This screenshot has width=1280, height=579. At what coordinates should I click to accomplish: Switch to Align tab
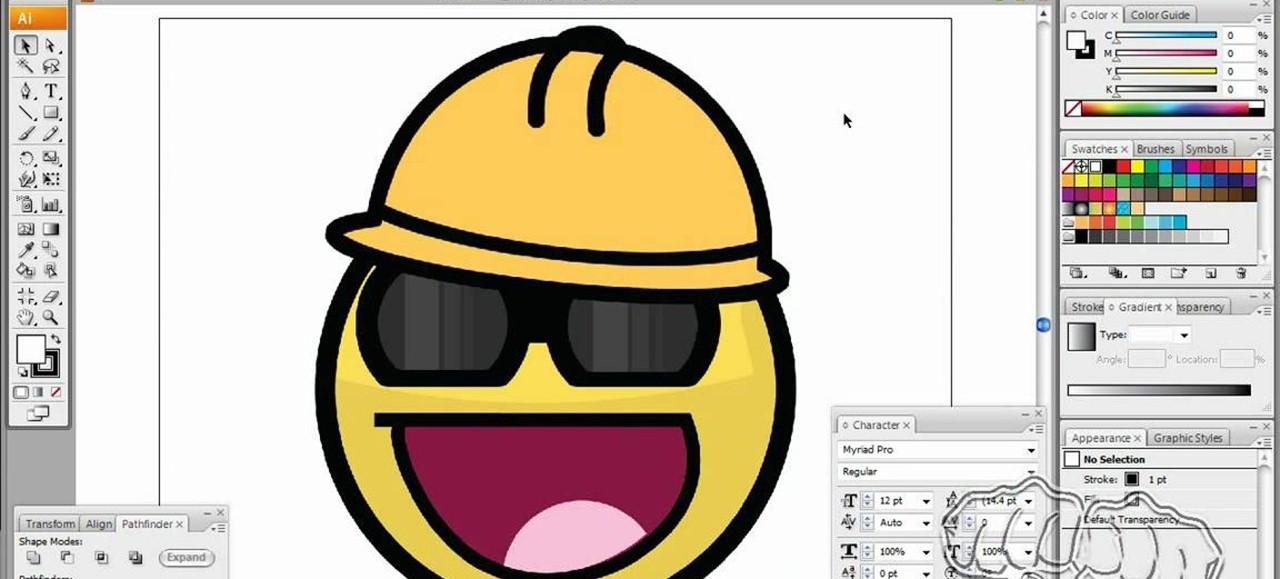click(x=98, y=524)
